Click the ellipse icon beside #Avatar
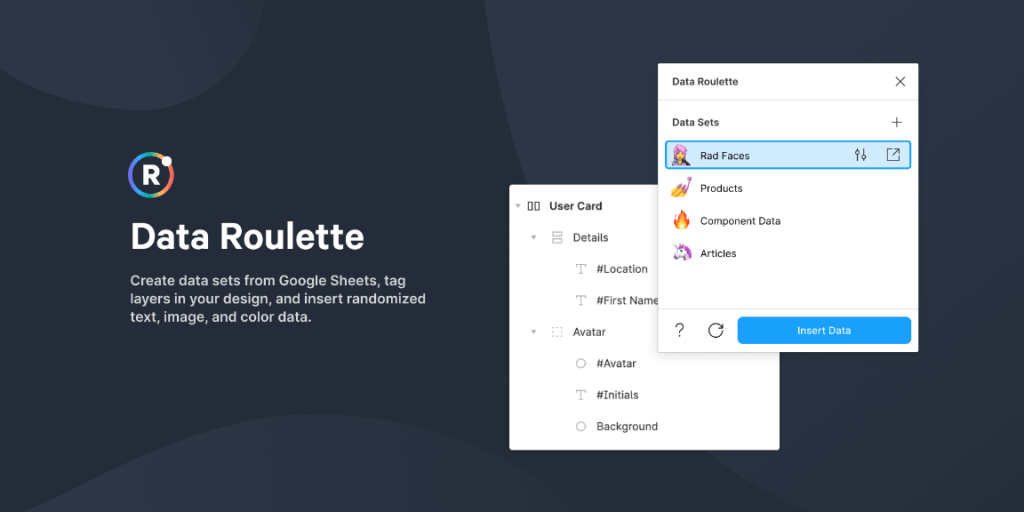Image resolution: width=1024 pixels, height=512 pixels. point(581,363)
